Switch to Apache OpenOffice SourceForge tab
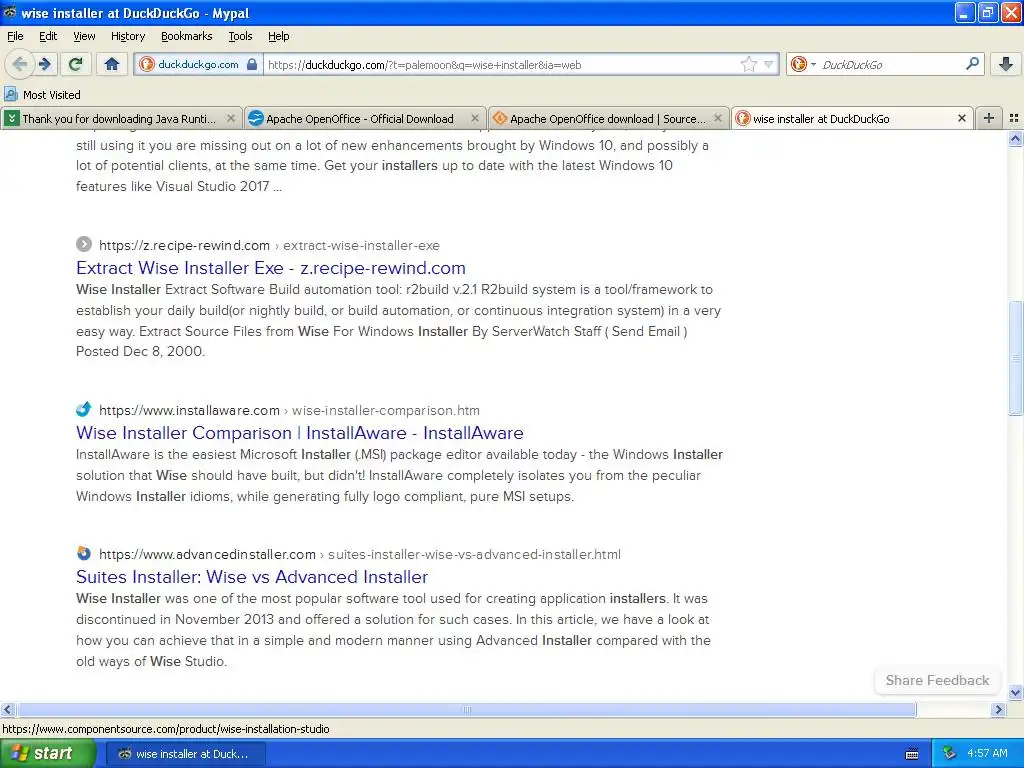 click(607, 118)
